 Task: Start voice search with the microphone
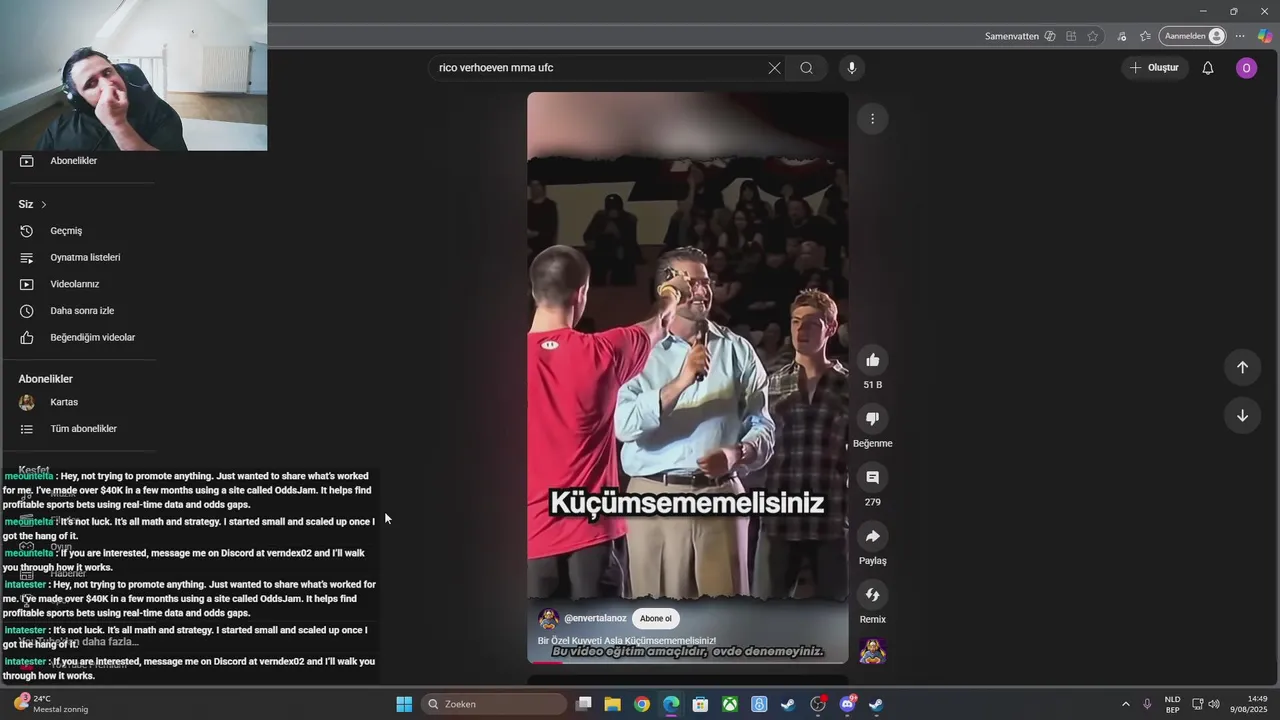(852, 68)
